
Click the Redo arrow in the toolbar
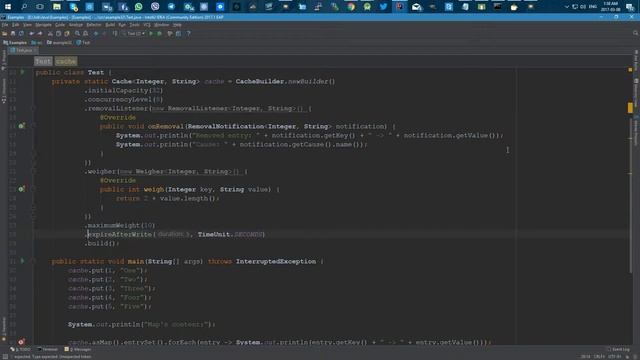point(40,33)
